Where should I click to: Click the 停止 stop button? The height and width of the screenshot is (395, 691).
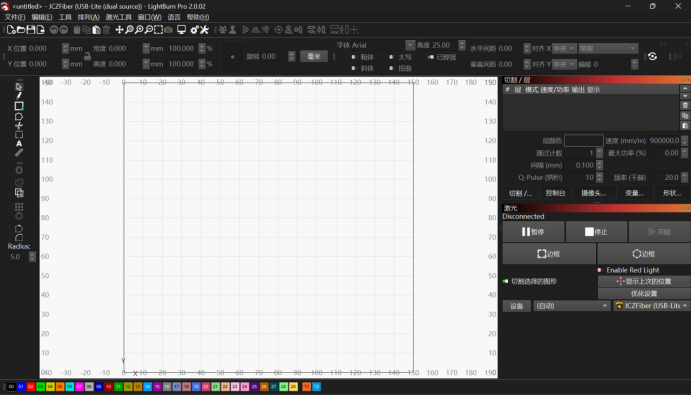click(x=596, y=232)
